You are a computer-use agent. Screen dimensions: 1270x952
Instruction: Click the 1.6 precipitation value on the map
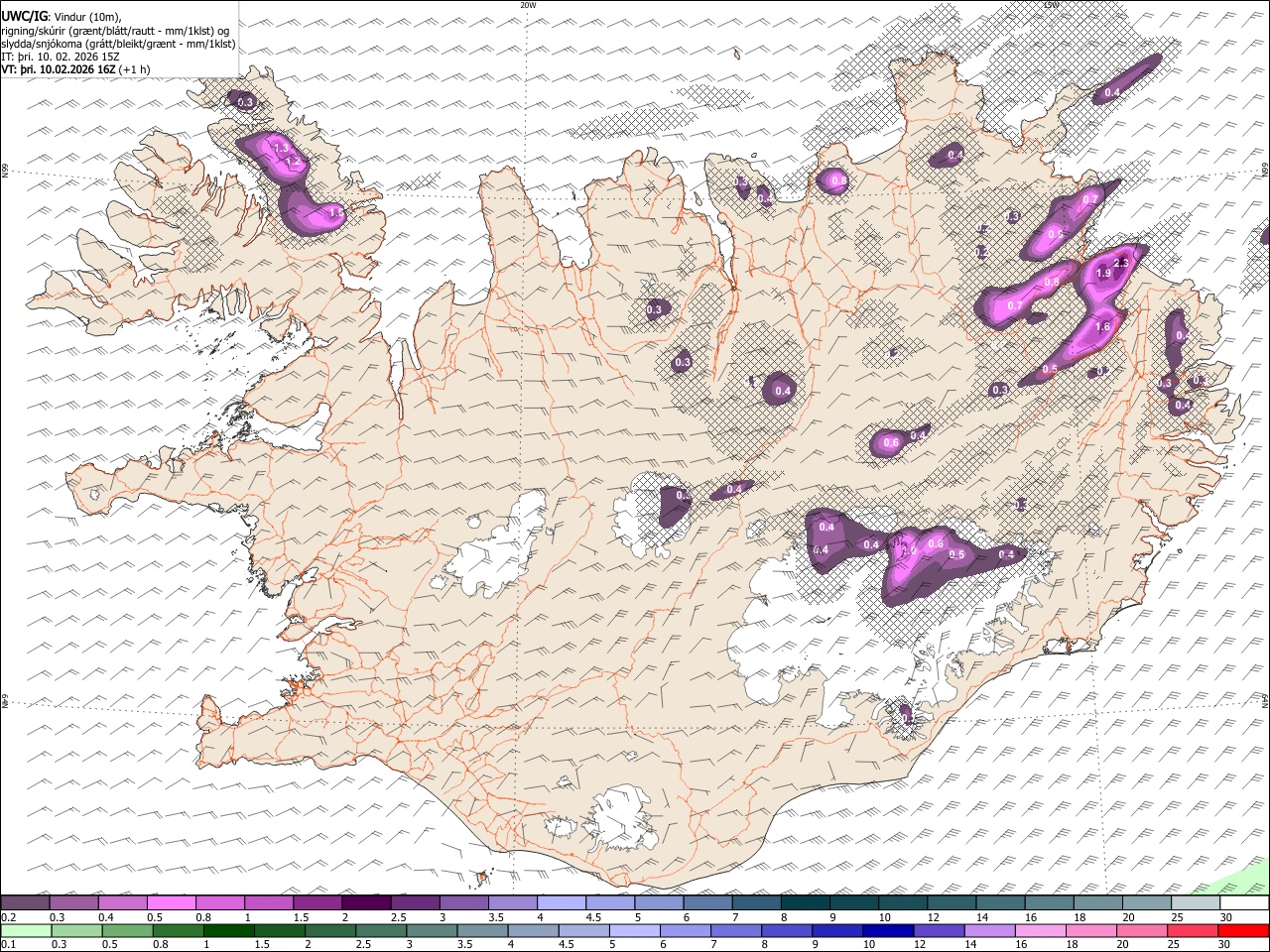pos(1102,326)
